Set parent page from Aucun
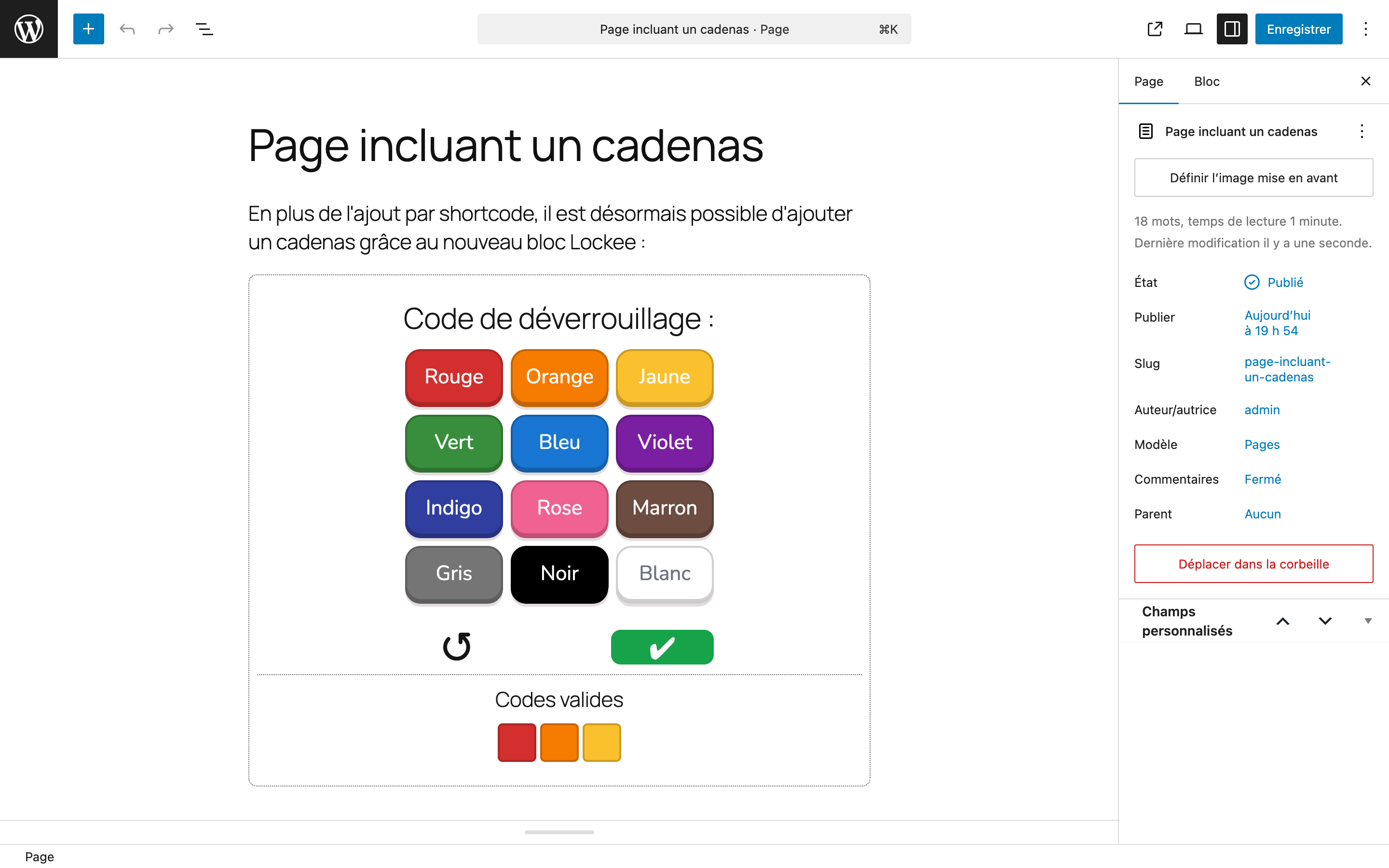The height and width of the screenshot is (868, 1389). (1262, 514)
